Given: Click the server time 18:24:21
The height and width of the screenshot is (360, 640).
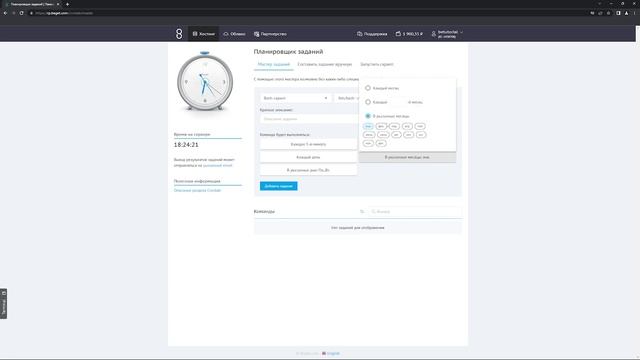Looking at the screenshot, I should [x=186, y=145].
